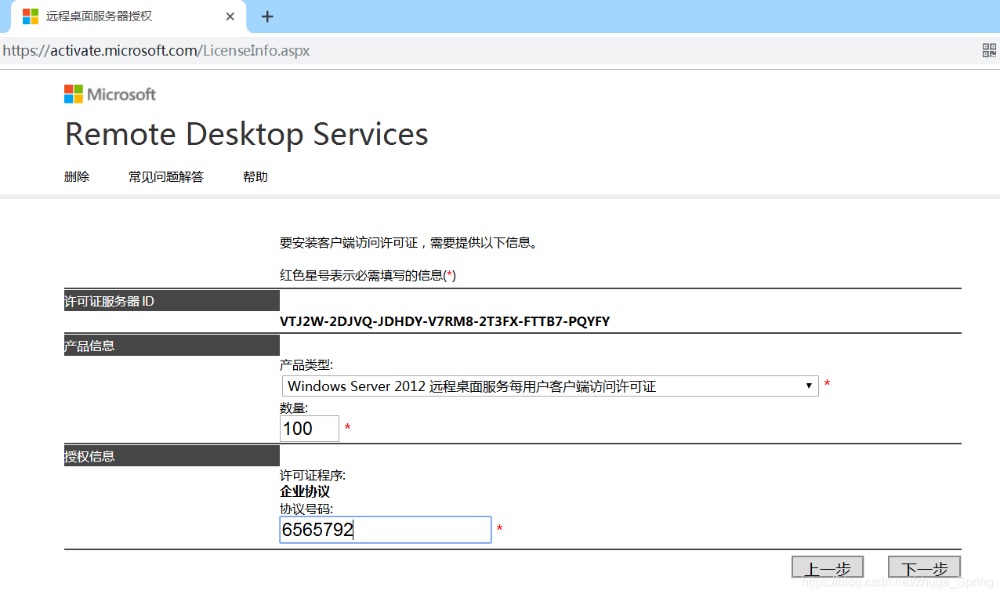Click the 授权信息 section header

tap(171, 456)
